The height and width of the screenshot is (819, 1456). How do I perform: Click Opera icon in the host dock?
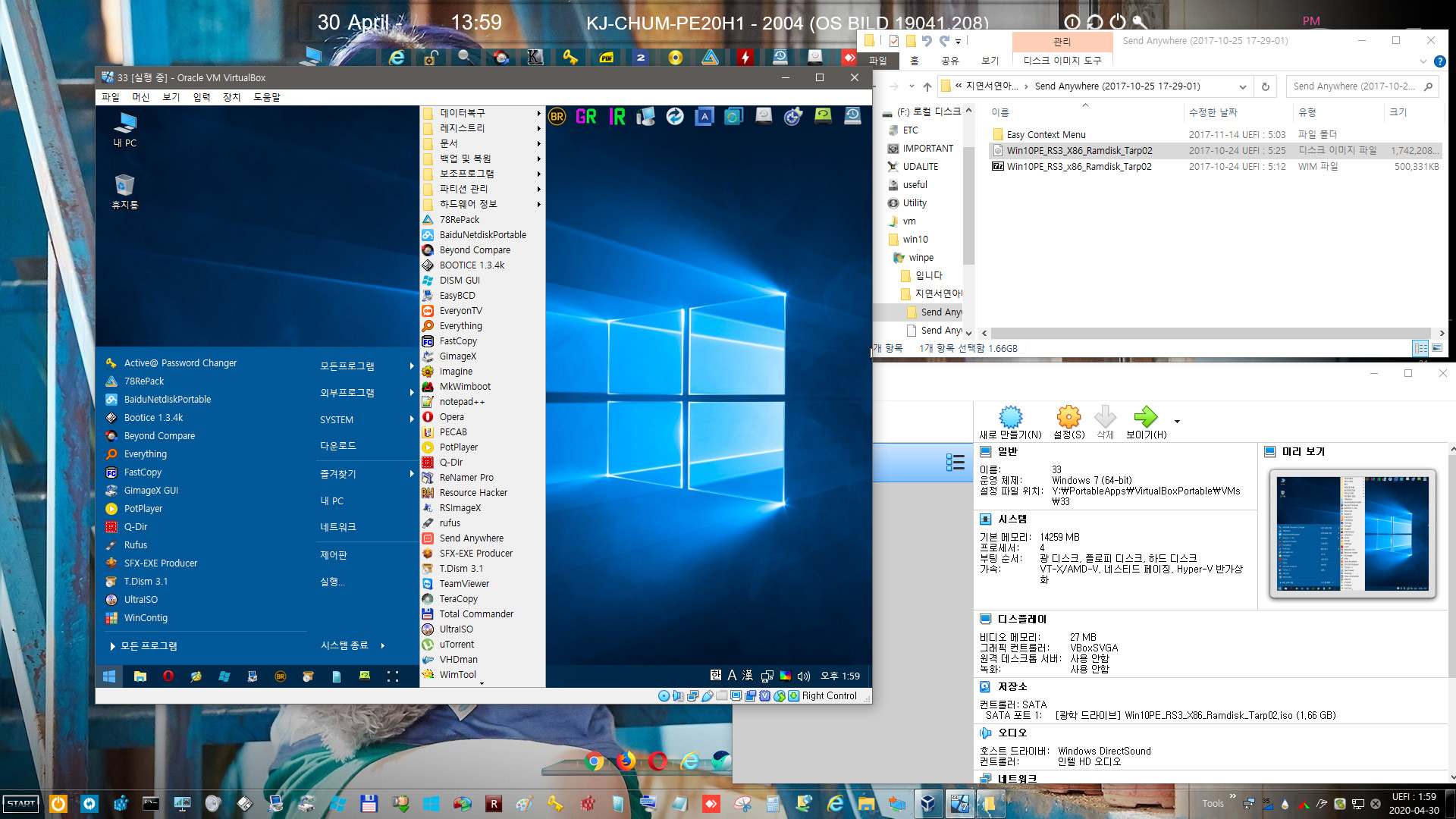pyautogui.click(x=657, y=761)
